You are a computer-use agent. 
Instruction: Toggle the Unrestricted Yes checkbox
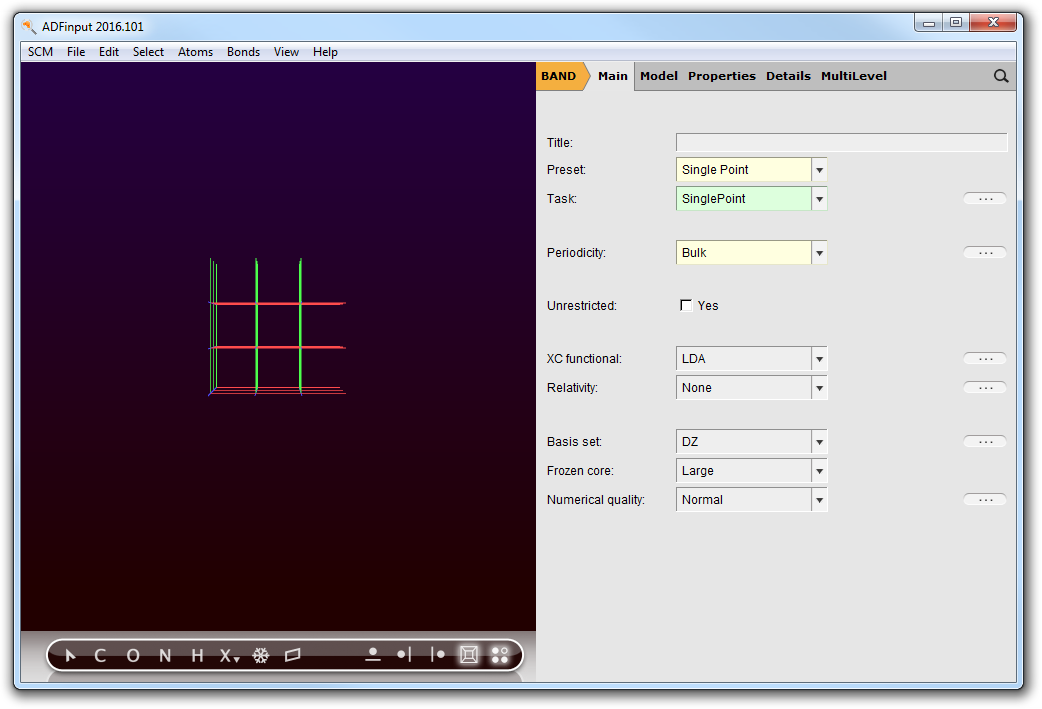pyautogui.click(x=686, y=305)
